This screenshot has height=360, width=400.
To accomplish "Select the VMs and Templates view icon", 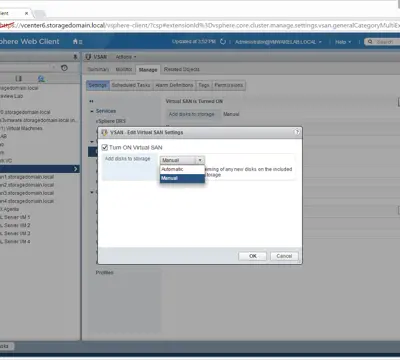I will [x=19, y=79].
